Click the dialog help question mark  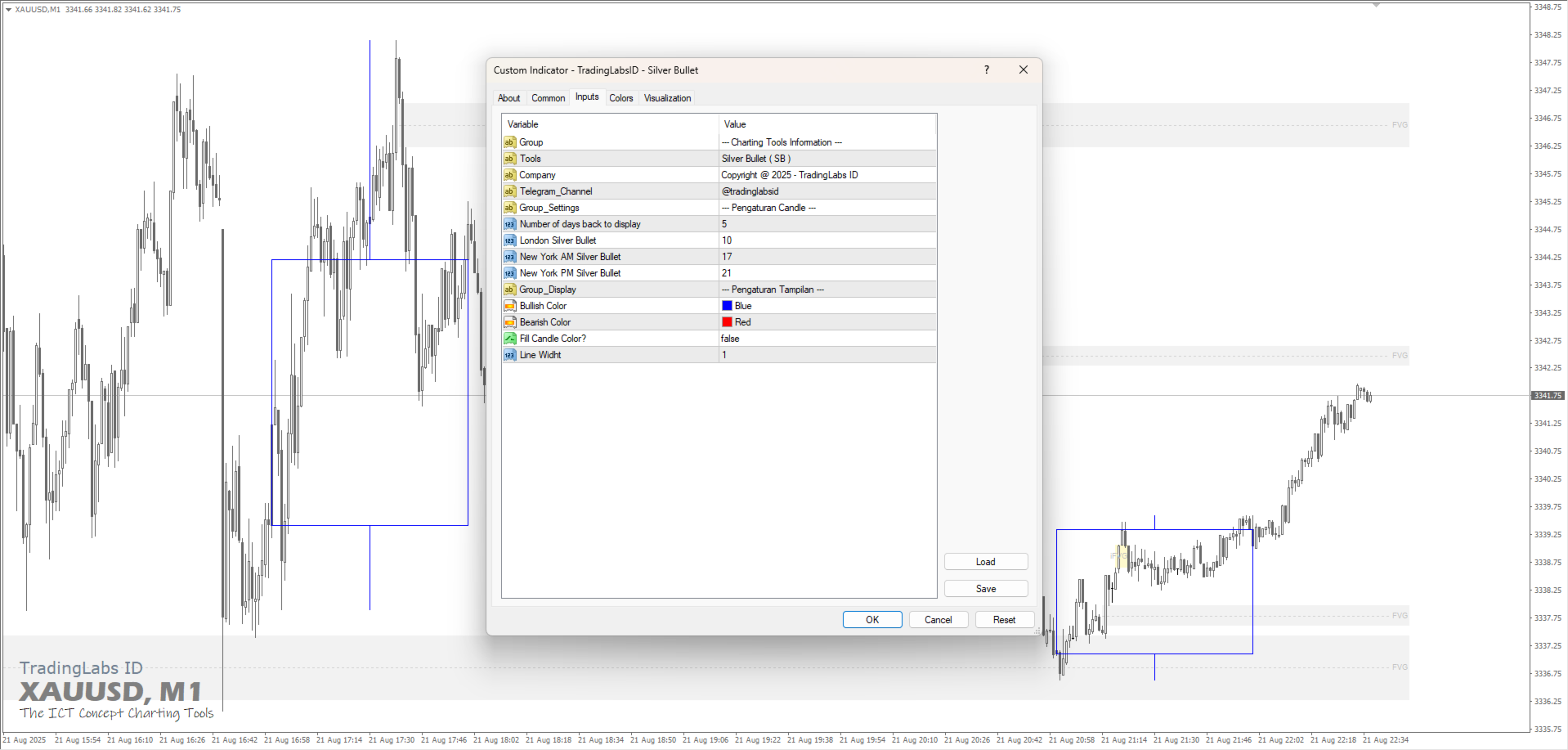point(987,70)
